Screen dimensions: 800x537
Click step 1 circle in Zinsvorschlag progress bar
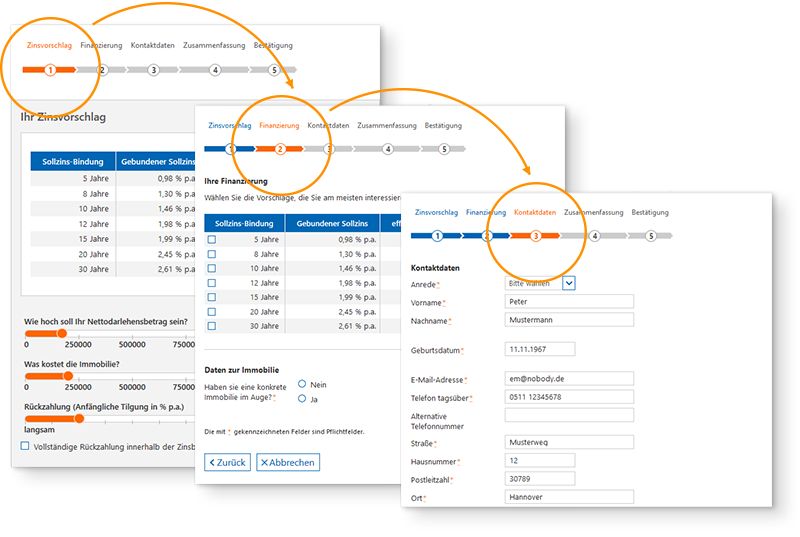(49, 70)
